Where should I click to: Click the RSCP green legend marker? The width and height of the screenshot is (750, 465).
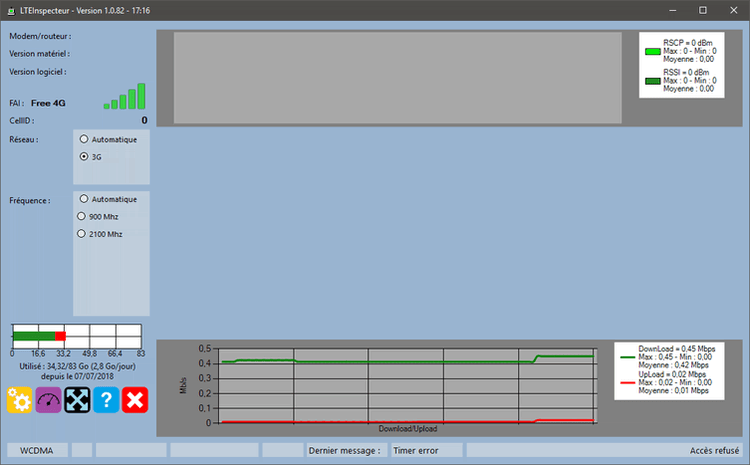click(x=653, y=50)
